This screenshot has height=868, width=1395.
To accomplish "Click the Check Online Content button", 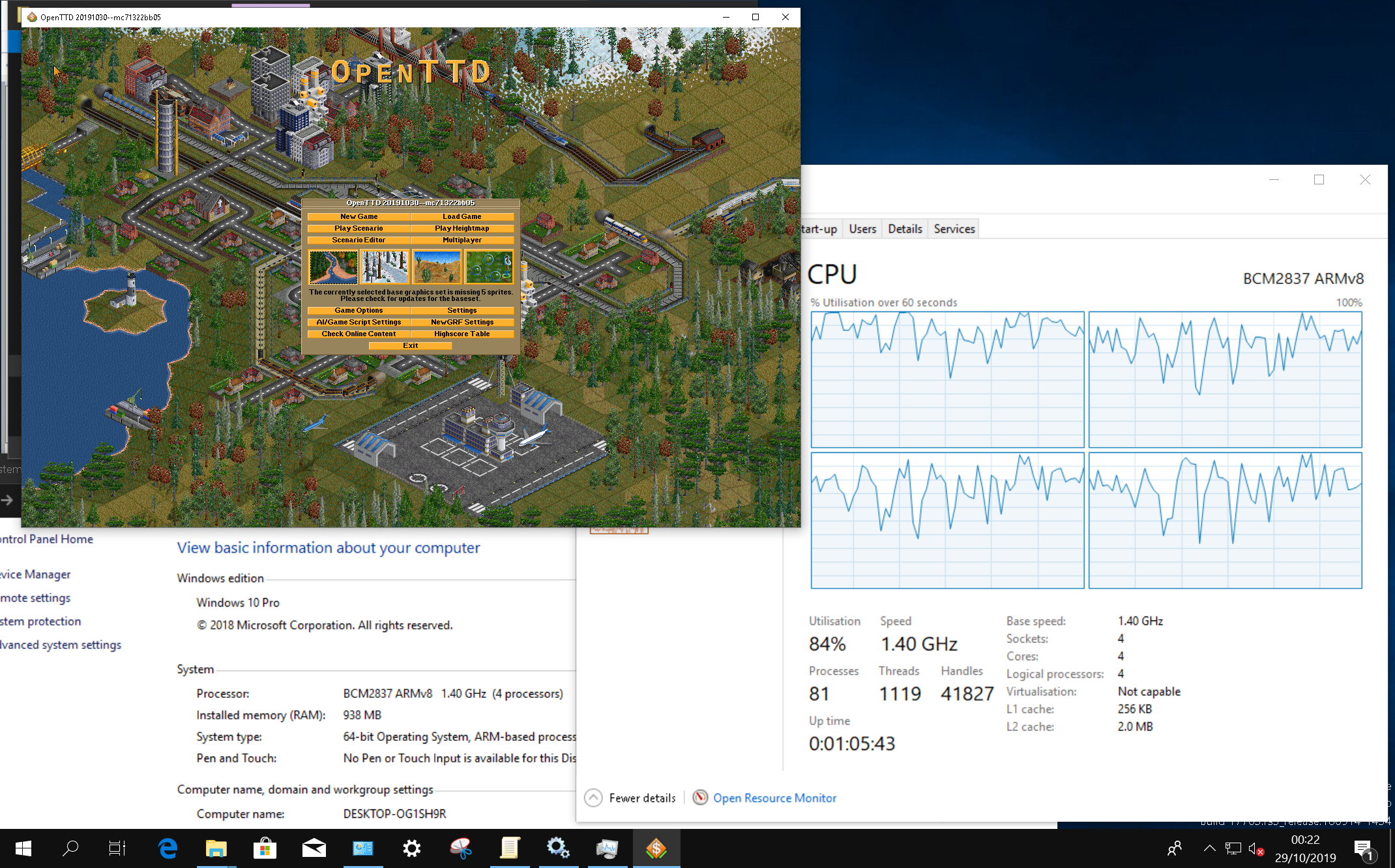I will 359,334.
